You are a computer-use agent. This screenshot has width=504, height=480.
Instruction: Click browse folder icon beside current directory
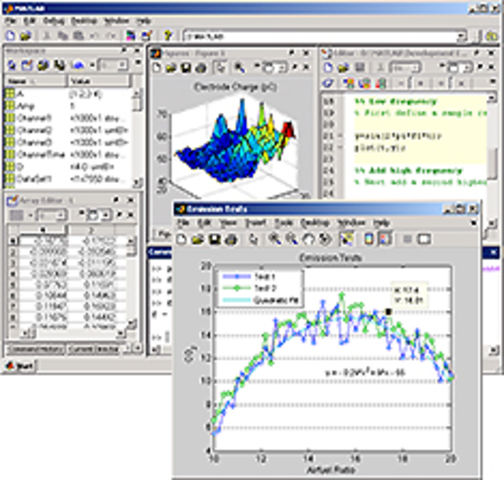[491, 36]
